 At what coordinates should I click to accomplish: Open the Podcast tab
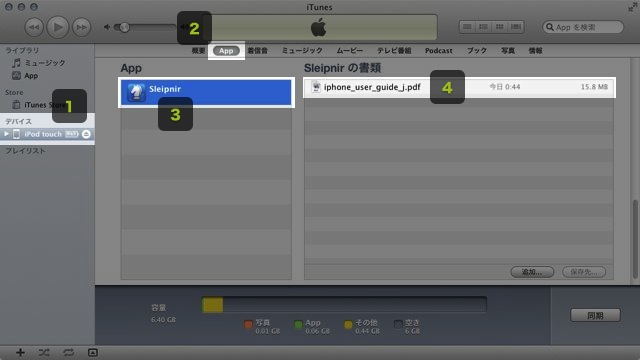pos(438,51)
